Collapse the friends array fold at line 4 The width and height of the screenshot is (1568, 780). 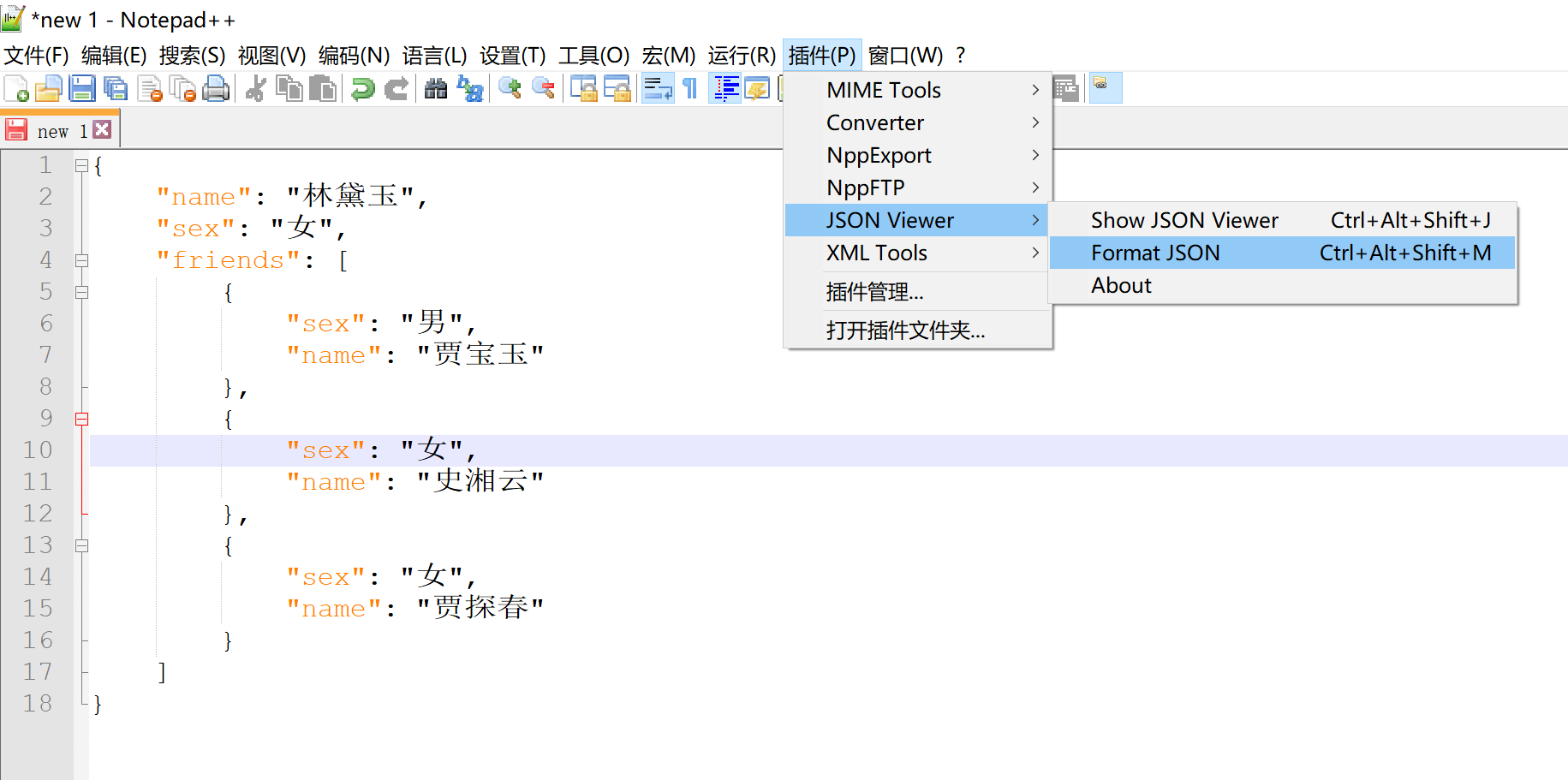pos(82,260)
